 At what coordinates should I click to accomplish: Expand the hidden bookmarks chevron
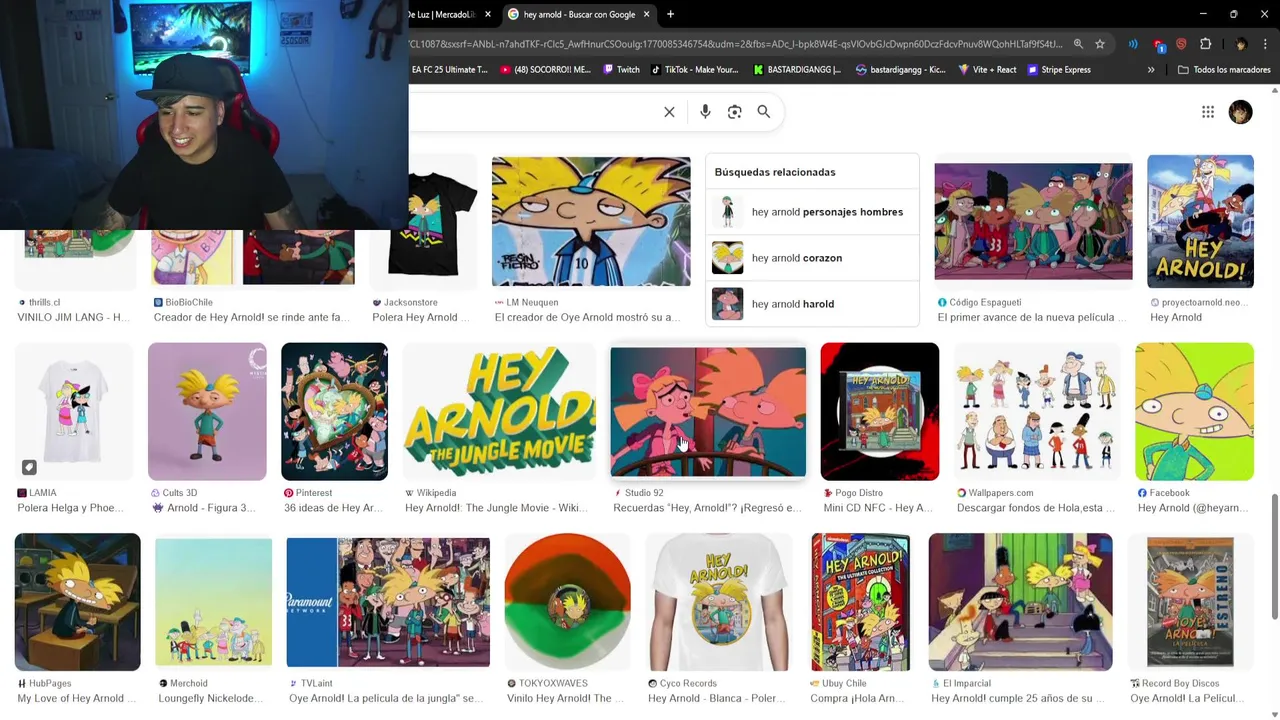pos(1151,70)
